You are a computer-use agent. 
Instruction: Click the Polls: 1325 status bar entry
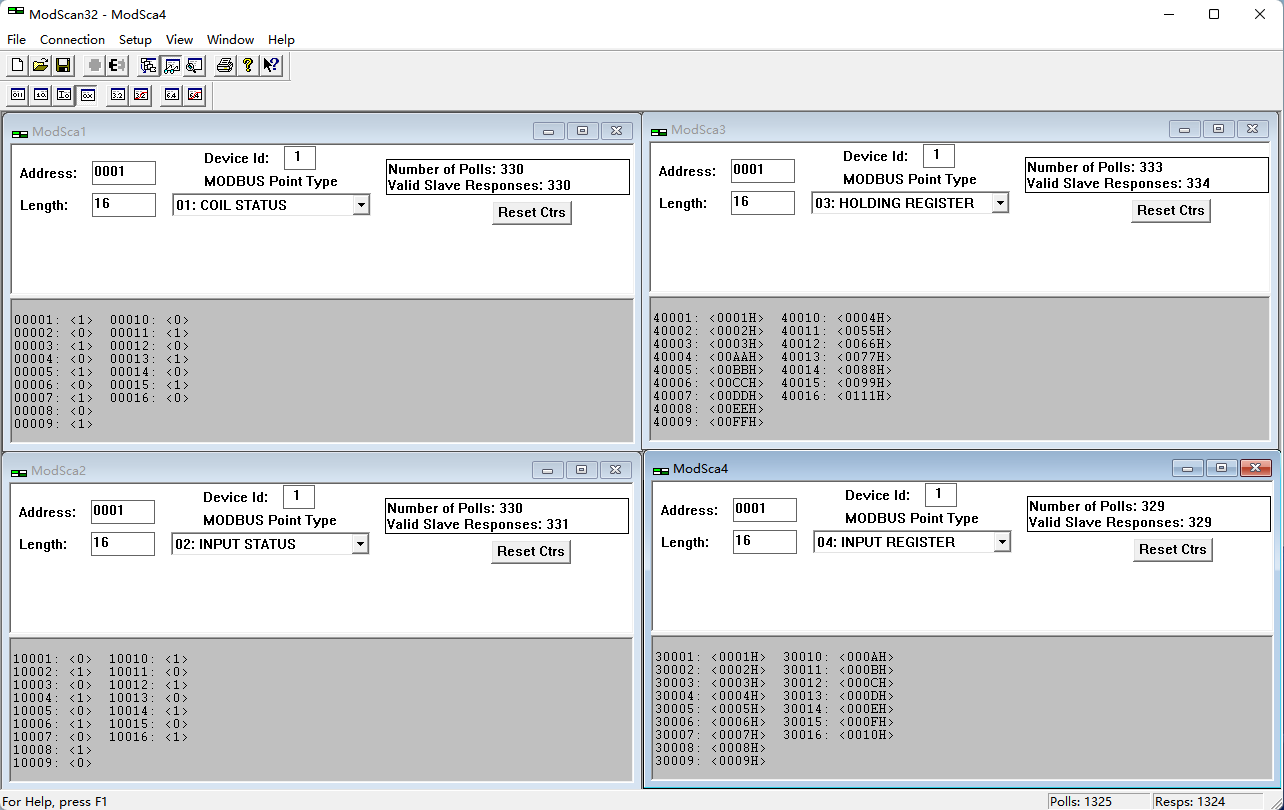[1098, 801]
